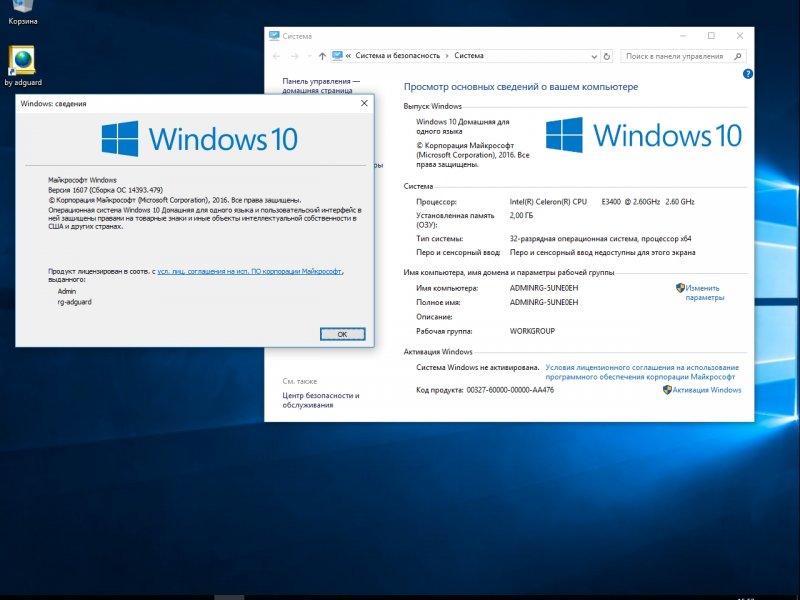Click the Forward arrow in the Система window
The image size is (800, 600).
(x=295, y=56)
